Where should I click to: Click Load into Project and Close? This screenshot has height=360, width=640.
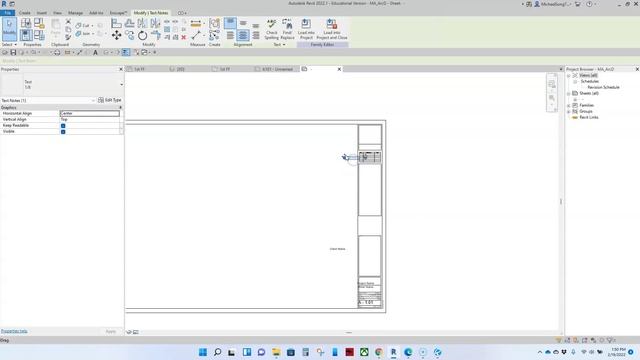332,29
